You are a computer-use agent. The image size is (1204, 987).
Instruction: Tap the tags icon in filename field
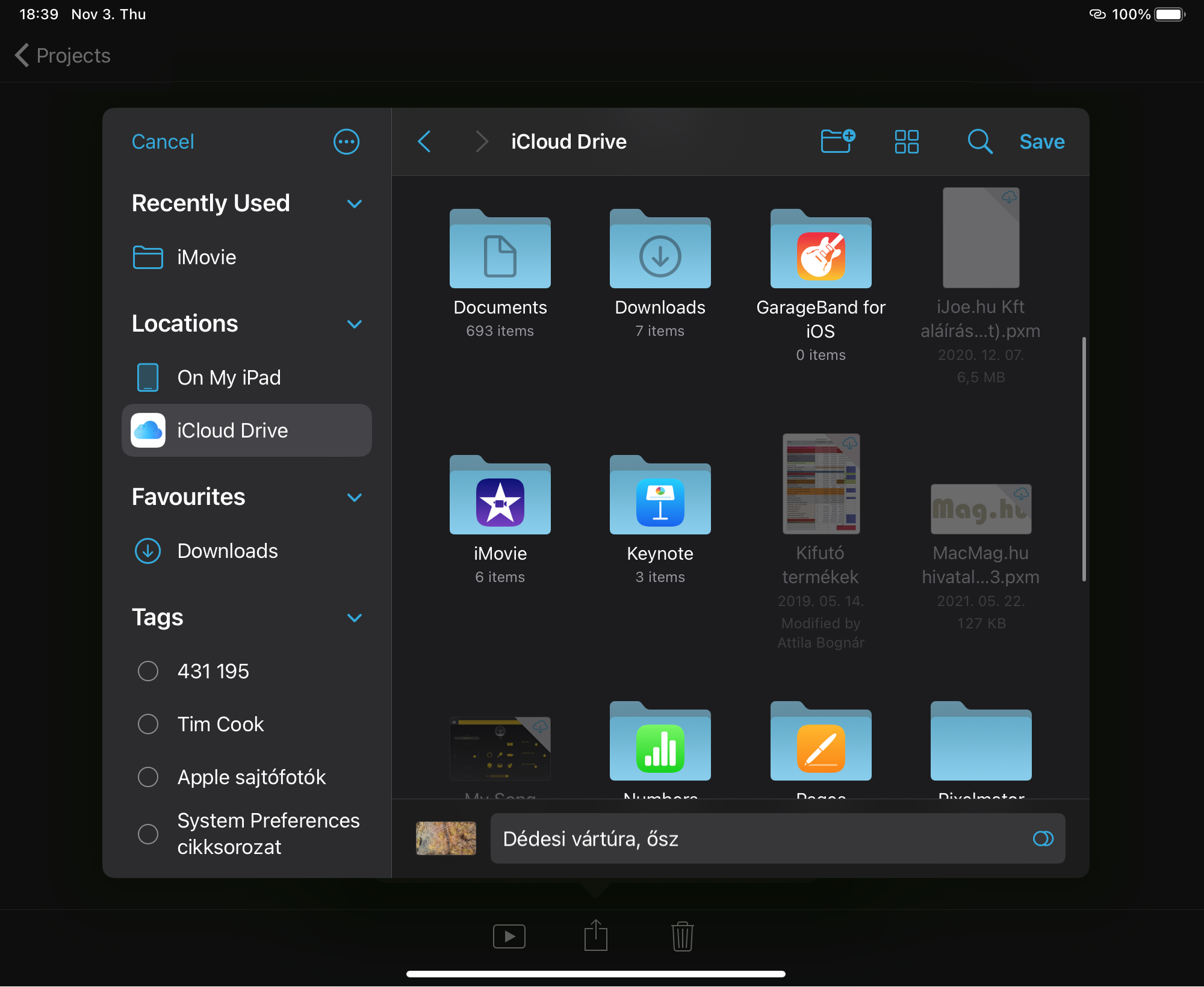point(1043,838)
